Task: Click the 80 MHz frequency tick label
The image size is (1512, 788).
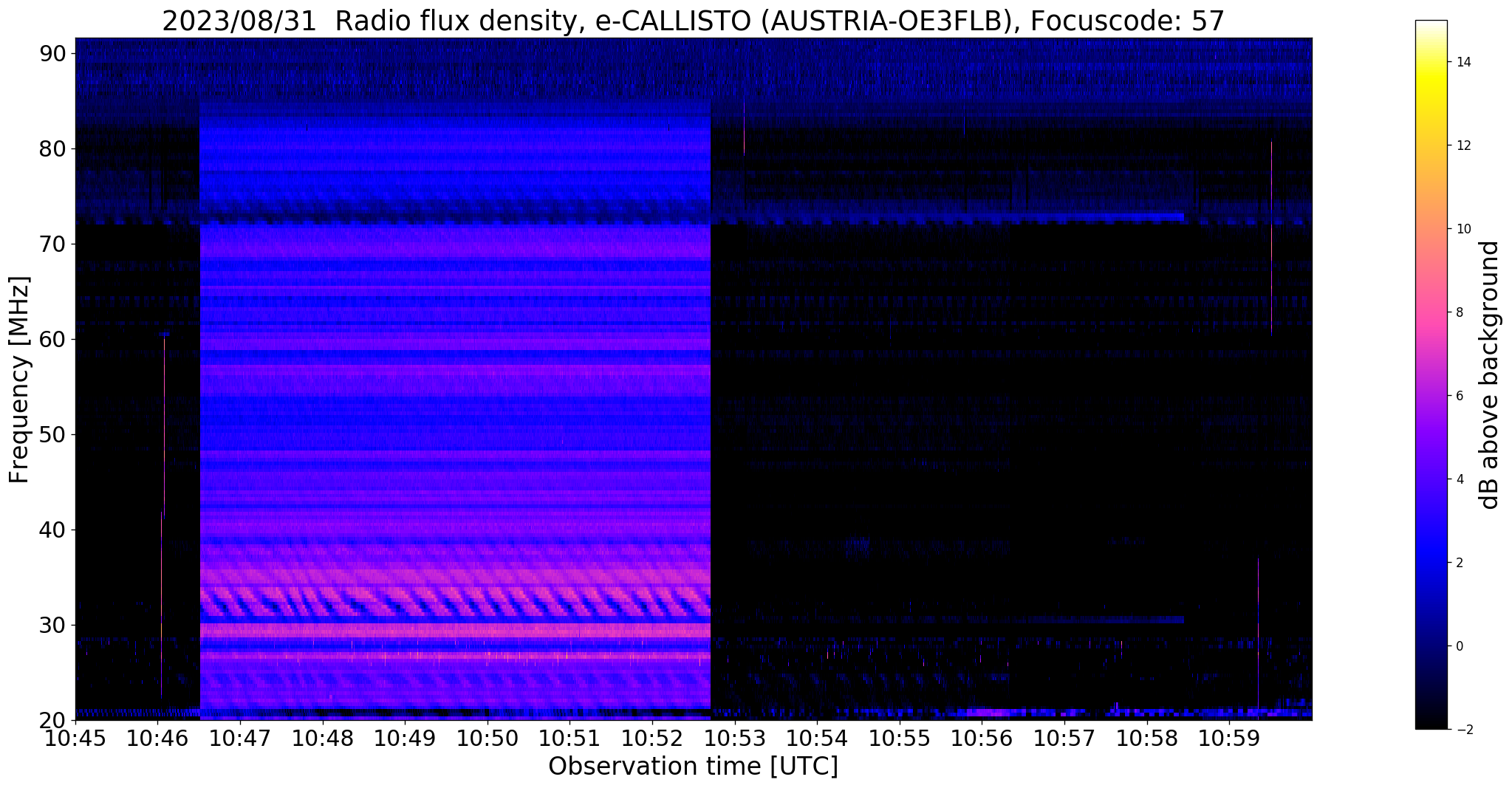Action: point(53,148)
